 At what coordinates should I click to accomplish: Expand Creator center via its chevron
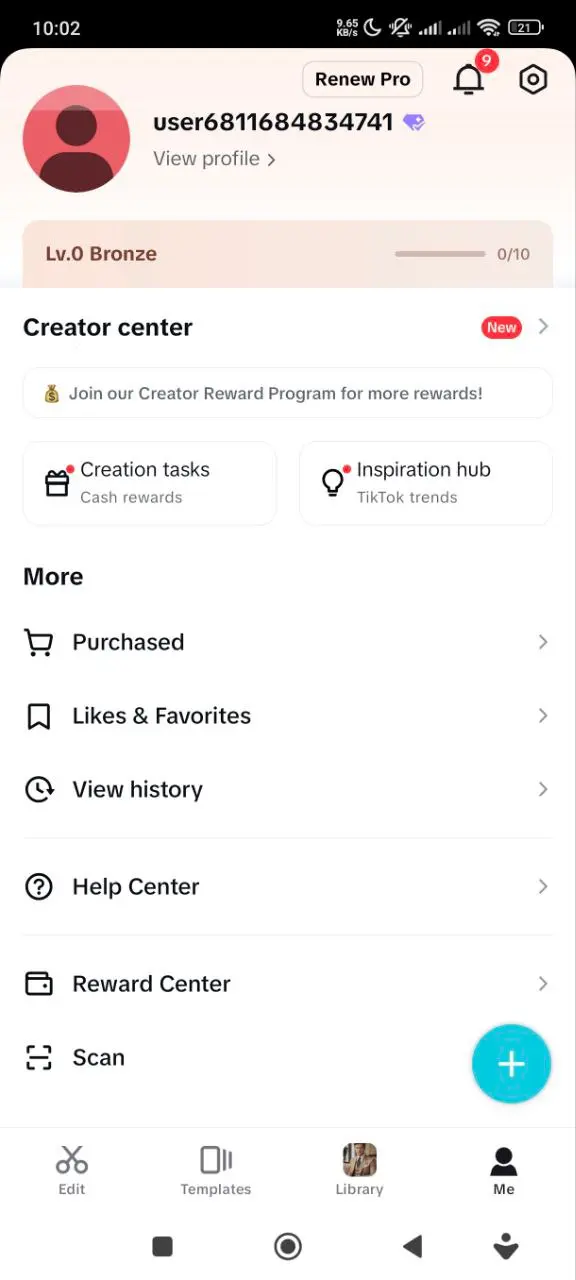[x=543, y=327]
